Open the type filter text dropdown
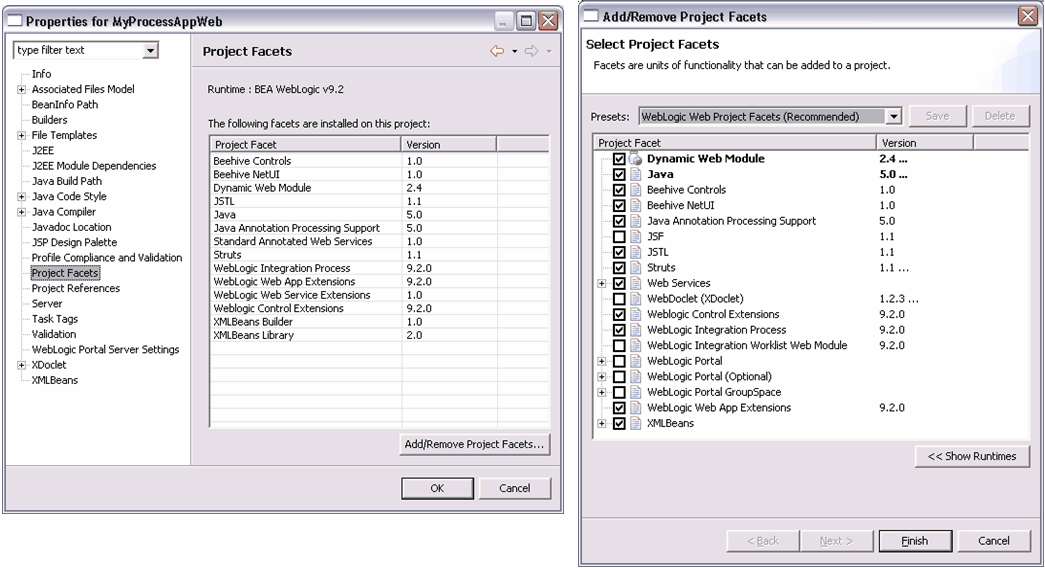Screen dimensions: 1045x568 click(151, 50)
